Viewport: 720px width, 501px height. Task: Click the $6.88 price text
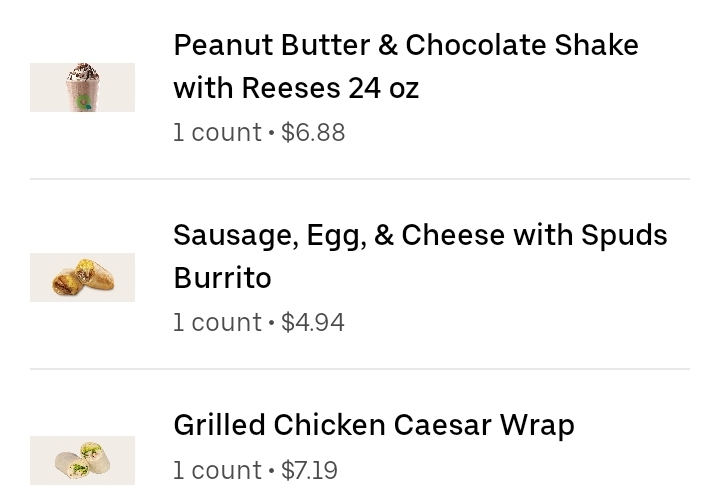point(313,133)
